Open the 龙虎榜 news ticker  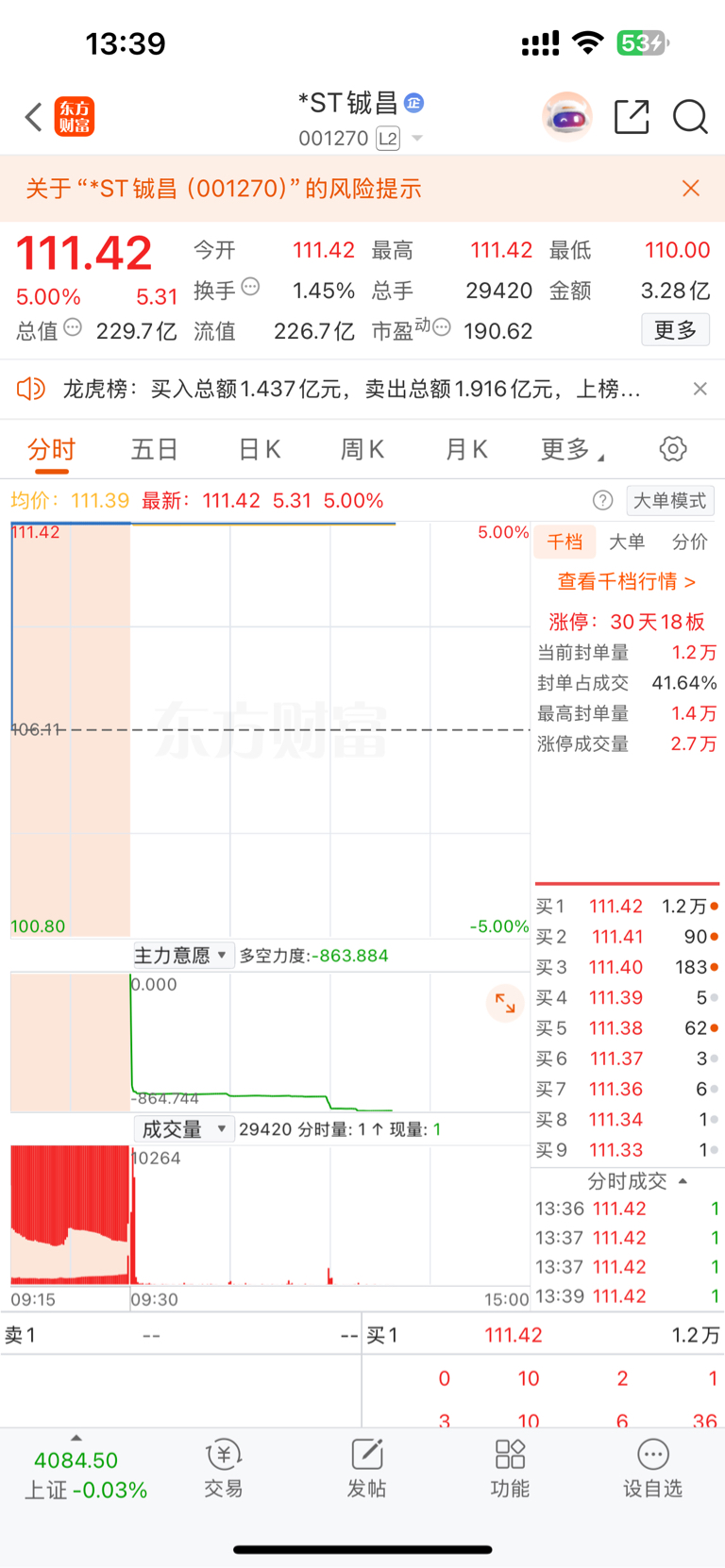(x=351, y=389)
